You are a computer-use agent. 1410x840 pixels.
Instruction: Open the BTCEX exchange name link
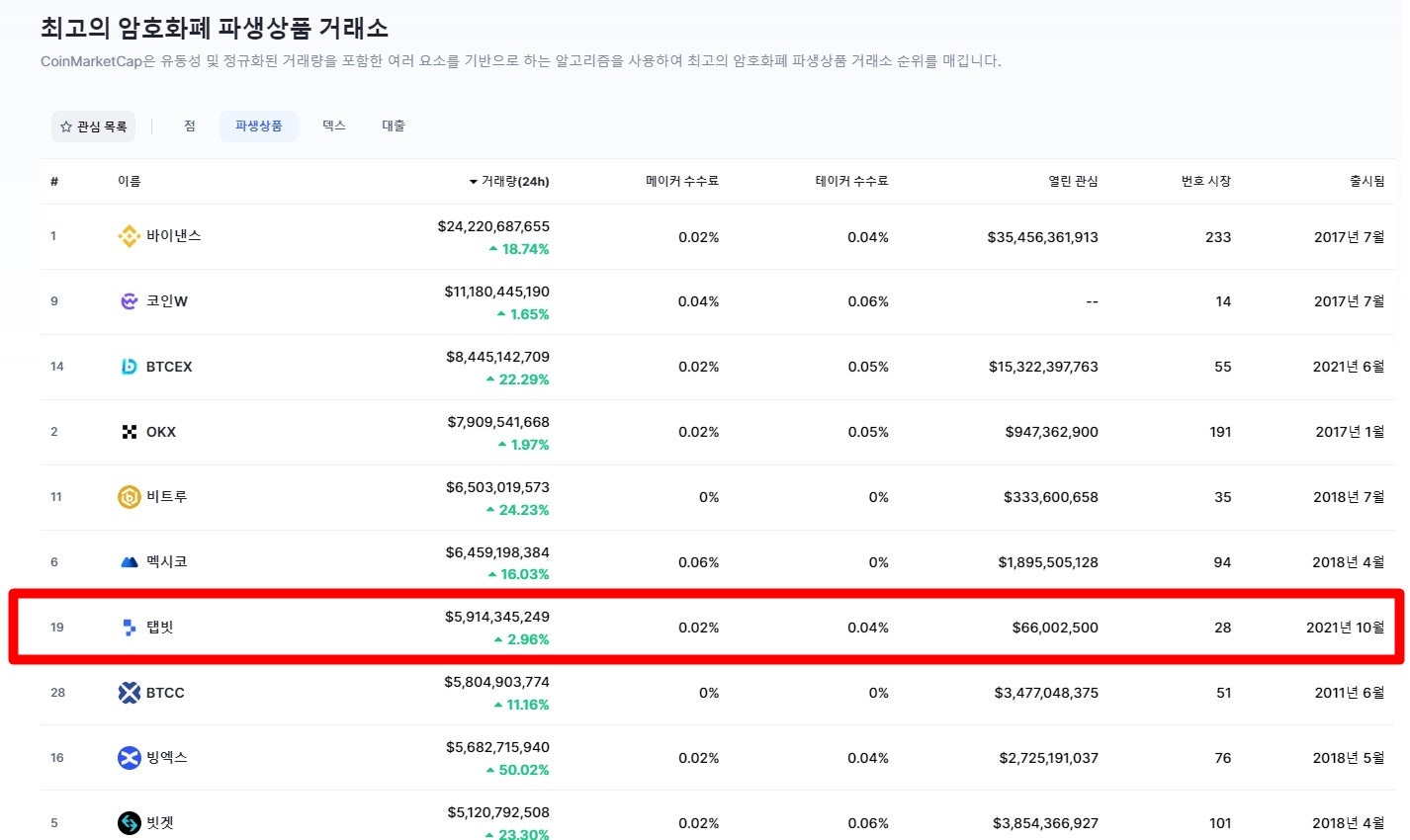pyautogui.click(x=169, y=367)
